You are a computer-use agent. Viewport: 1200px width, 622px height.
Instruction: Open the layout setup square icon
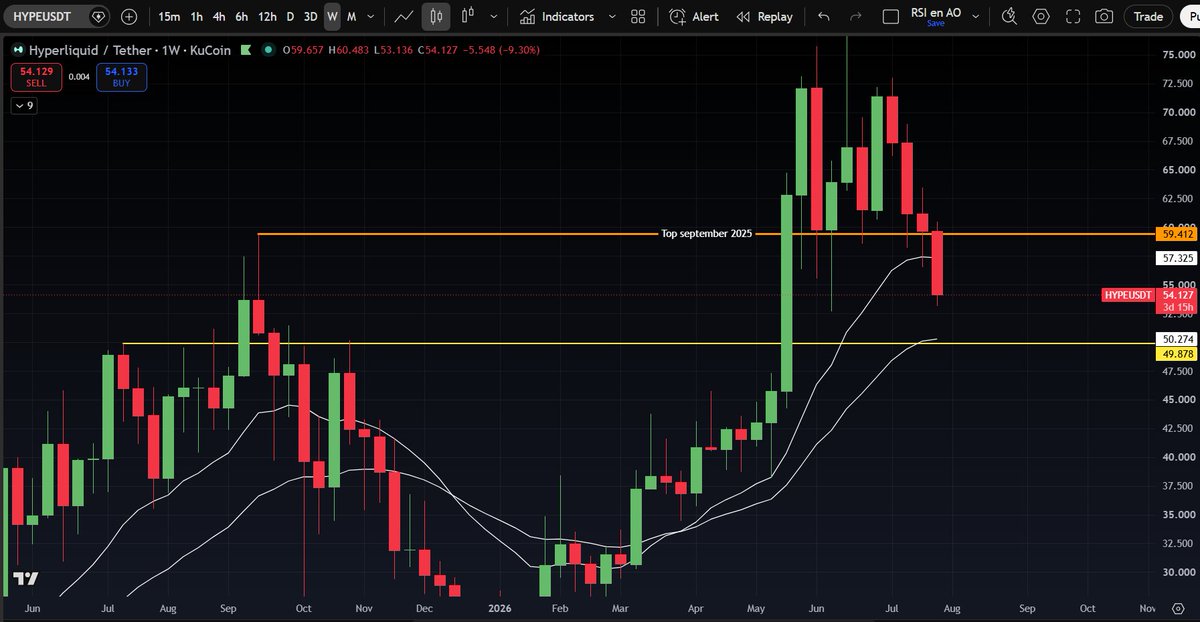891,16
